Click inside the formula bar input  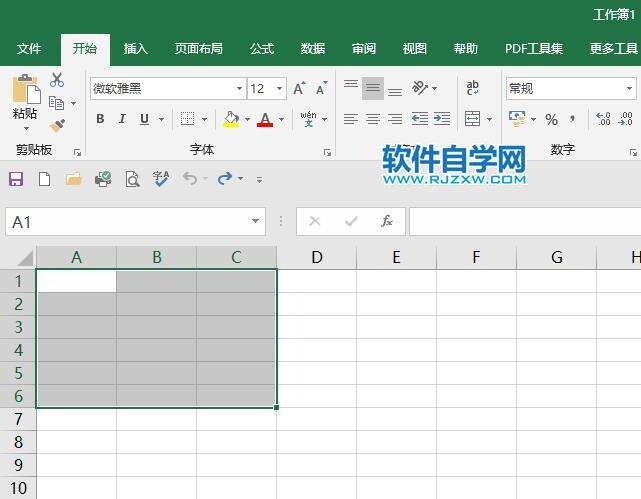tap(525, 222)
